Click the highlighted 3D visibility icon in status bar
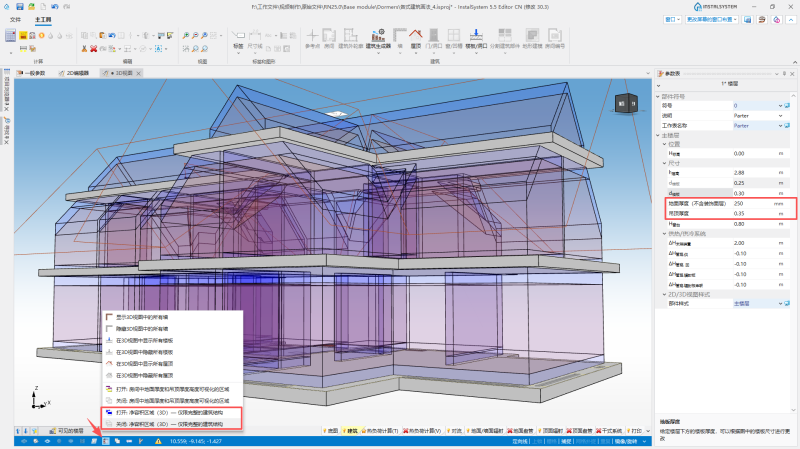Viewport: 800px width, 449px height. click(106, 441)
